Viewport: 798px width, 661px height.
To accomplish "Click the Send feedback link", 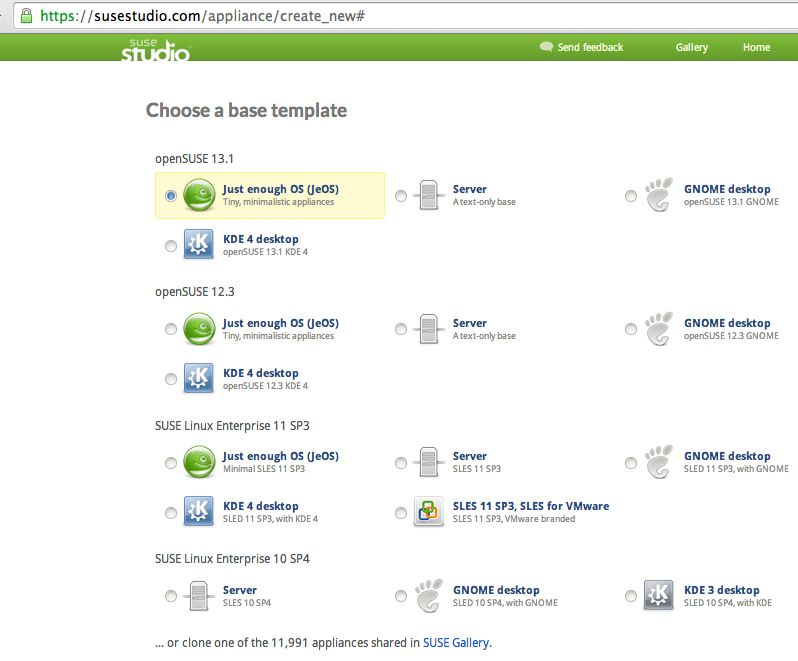I will point(590,47).
